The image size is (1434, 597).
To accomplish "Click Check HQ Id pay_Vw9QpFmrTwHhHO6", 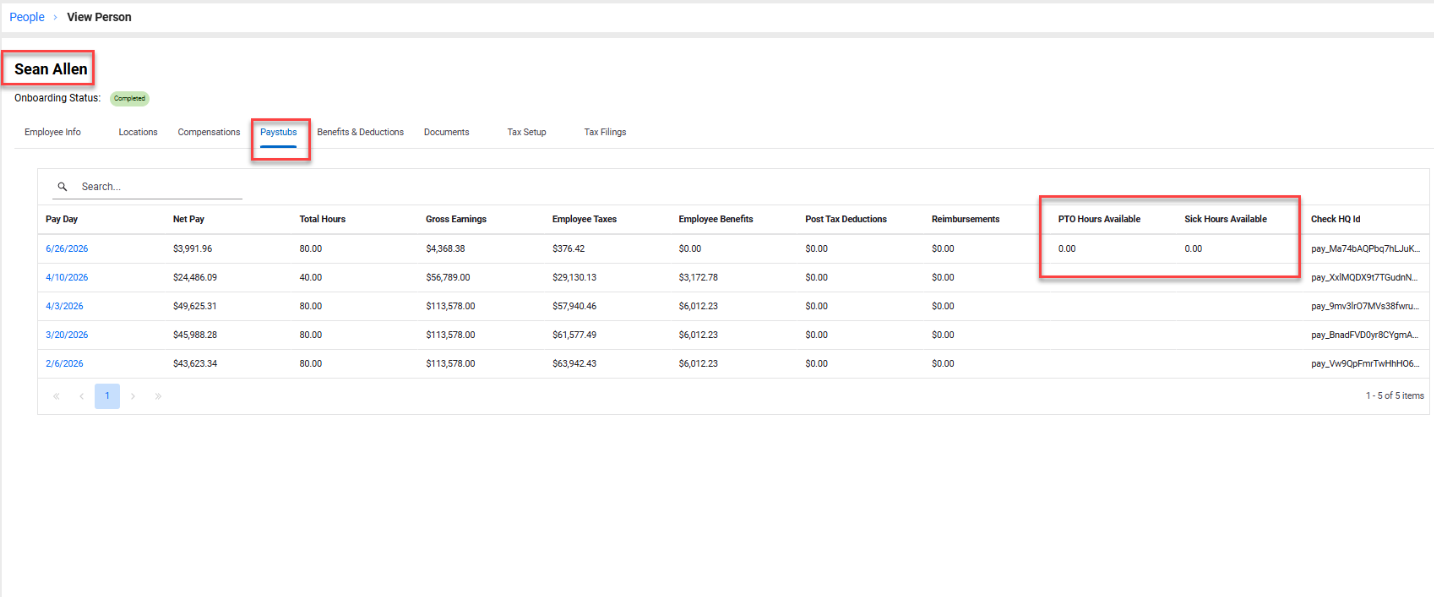I will (1364, 363).
